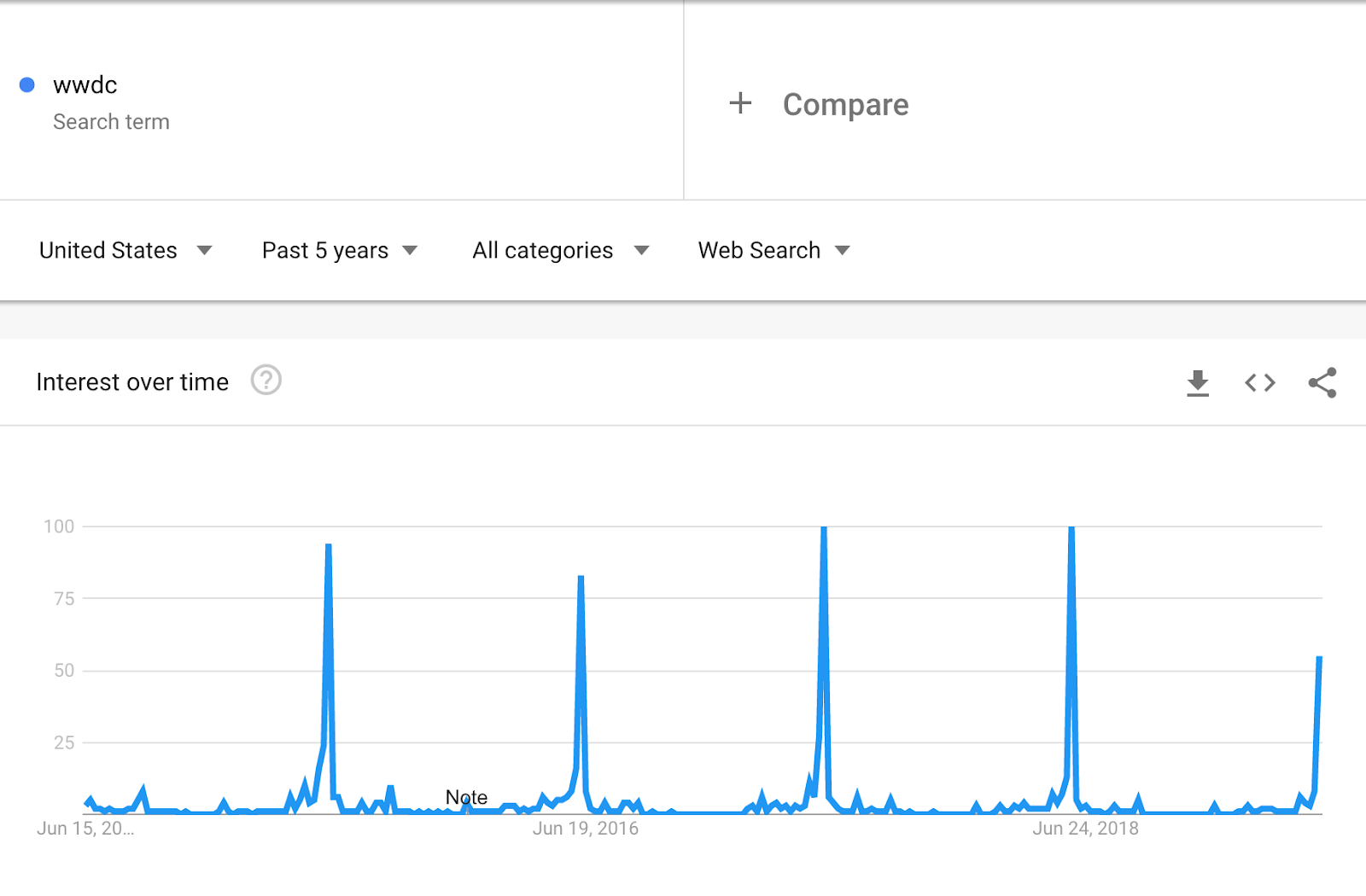This screenshot has width=1366, height=896.
Task: Edit the wwdc search term
Action: coord(85,84)
